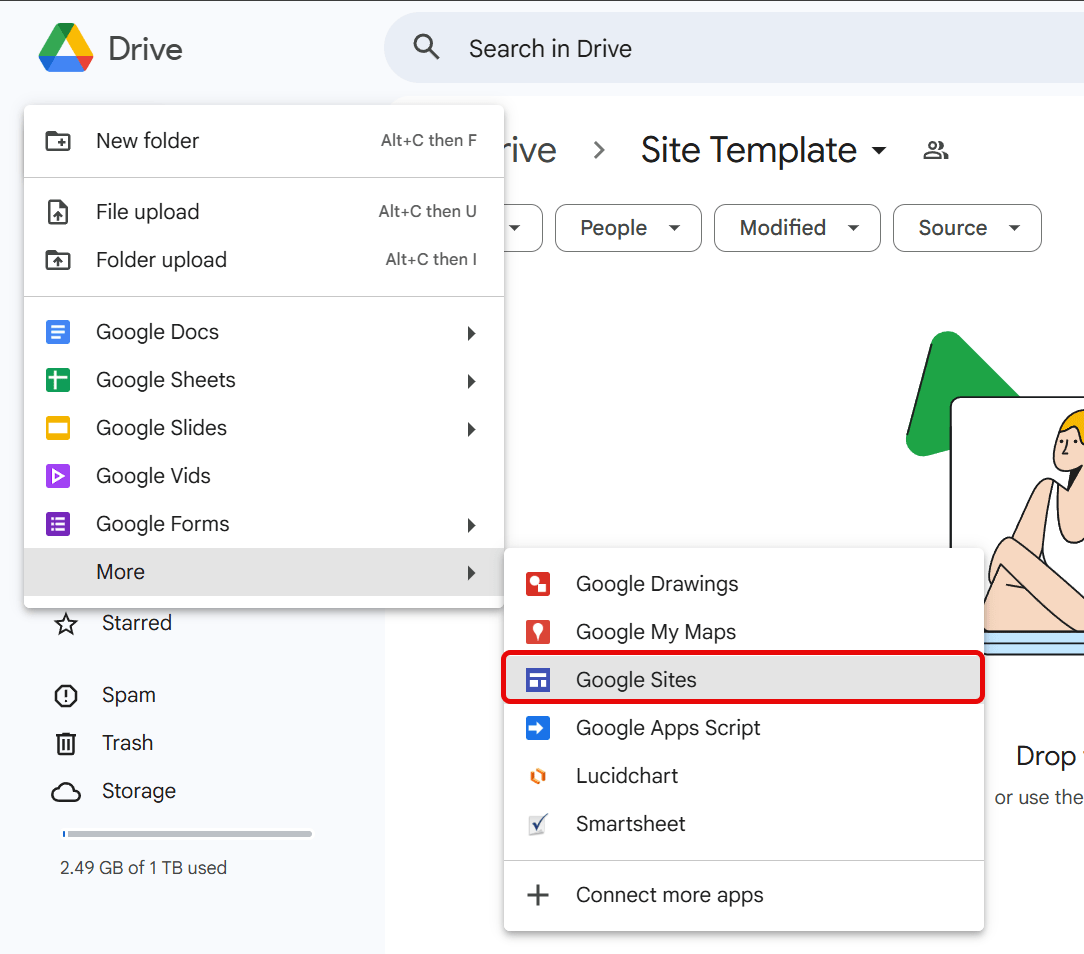Click the Starred star icon
The width and height of the screenshot is (1084, 954).
66,624
